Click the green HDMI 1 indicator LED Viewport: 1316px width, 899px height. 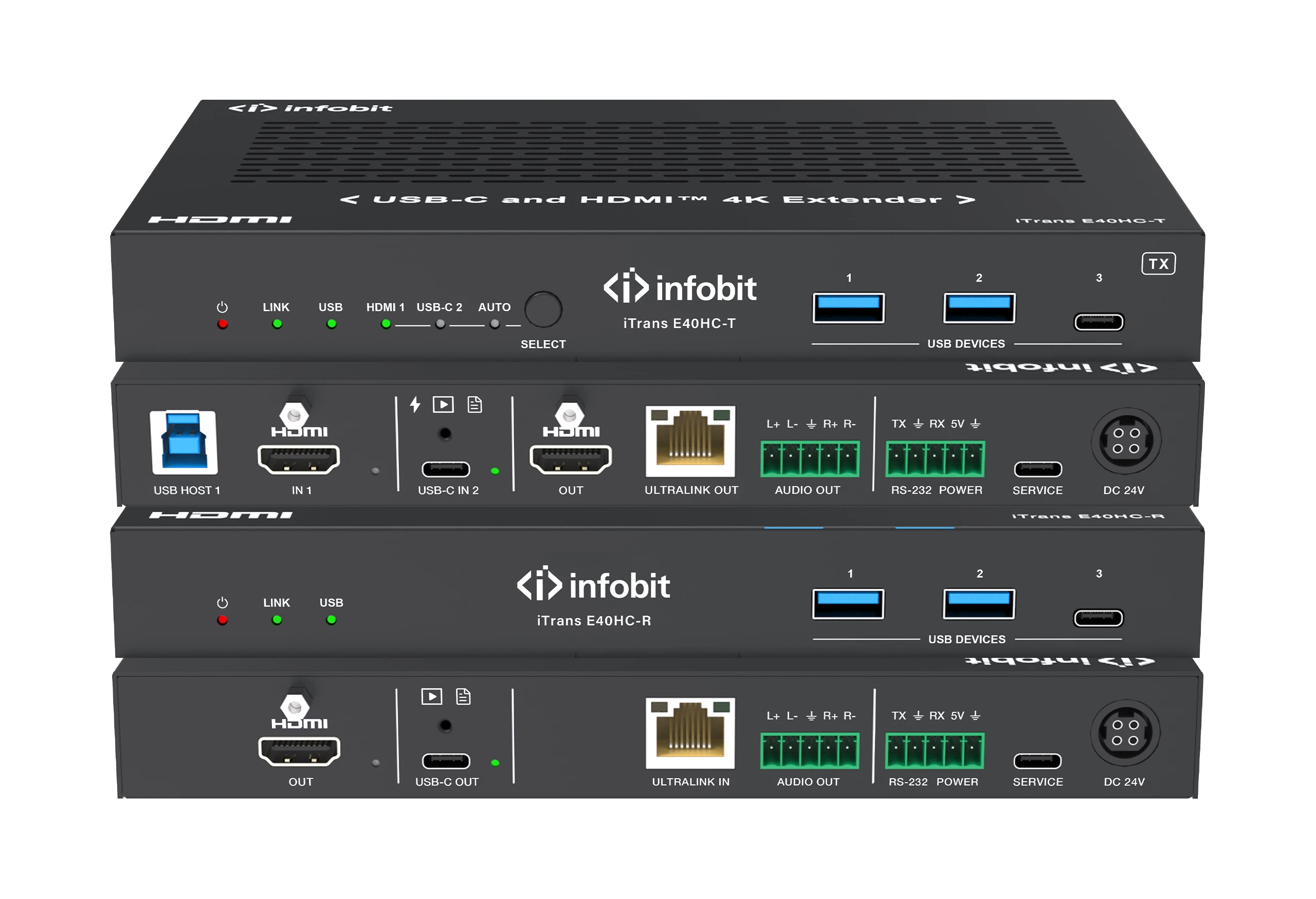coord(386,324)
